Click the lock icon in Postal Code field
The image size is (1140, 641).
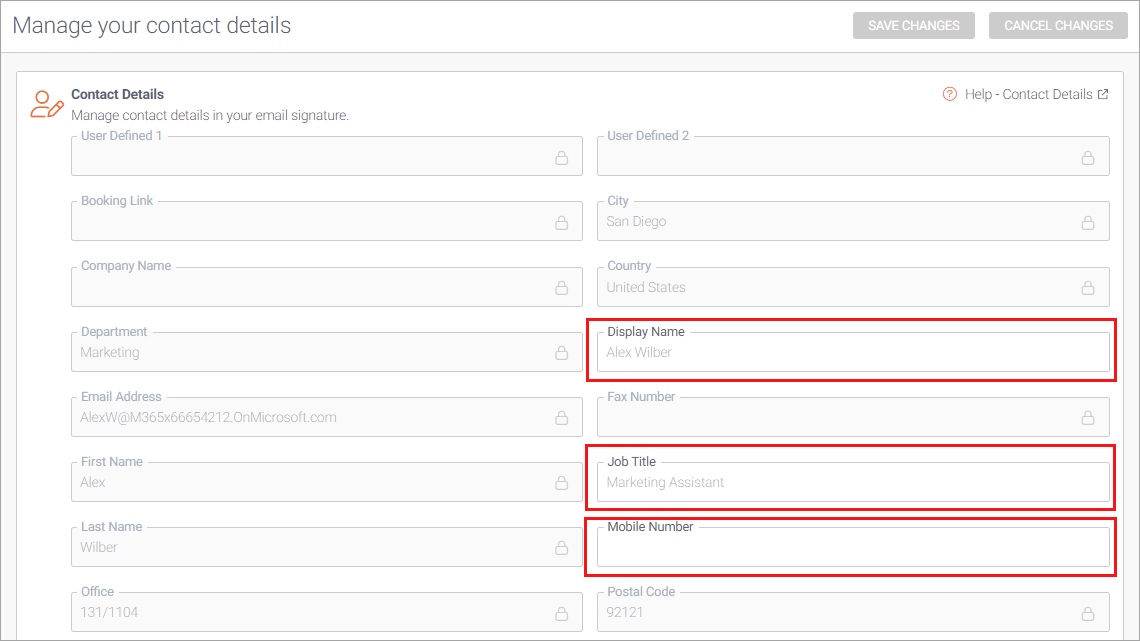[x=1087, y=613]
